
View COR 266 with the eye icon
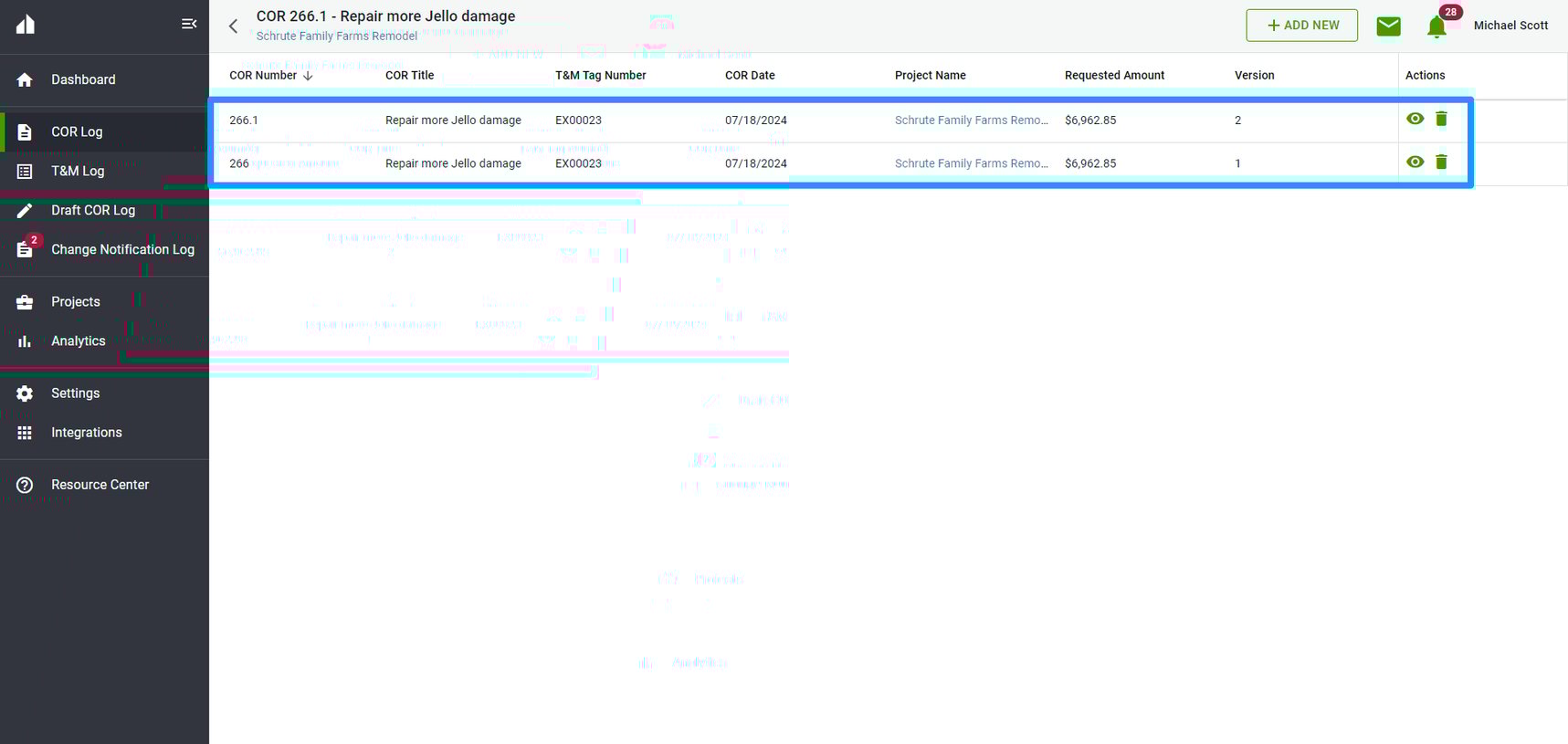[1415, 162]
